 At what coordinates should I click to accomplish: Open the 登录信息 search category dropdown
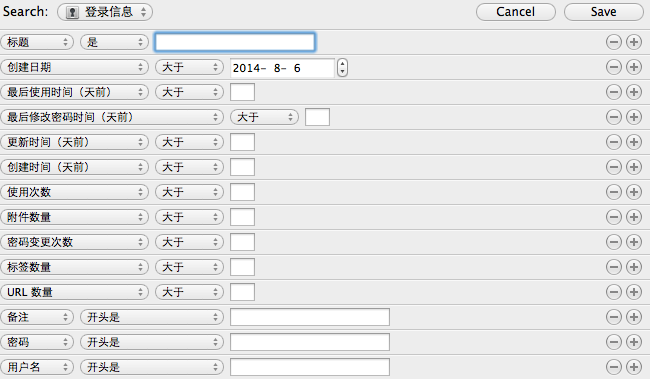[x=105, y=12]
